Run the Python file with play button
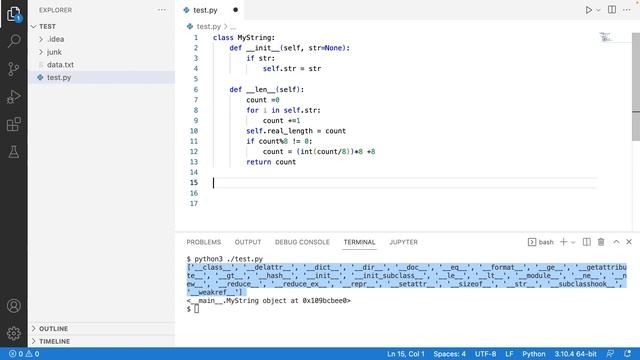 click(589, 10)
